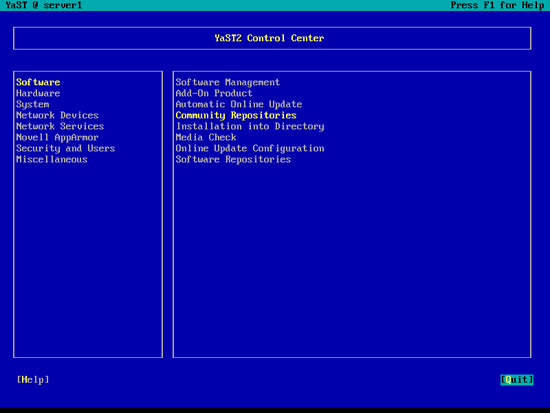Click the YaST2 Control Center title
This screenshot has height=413, width=550.
269,38
